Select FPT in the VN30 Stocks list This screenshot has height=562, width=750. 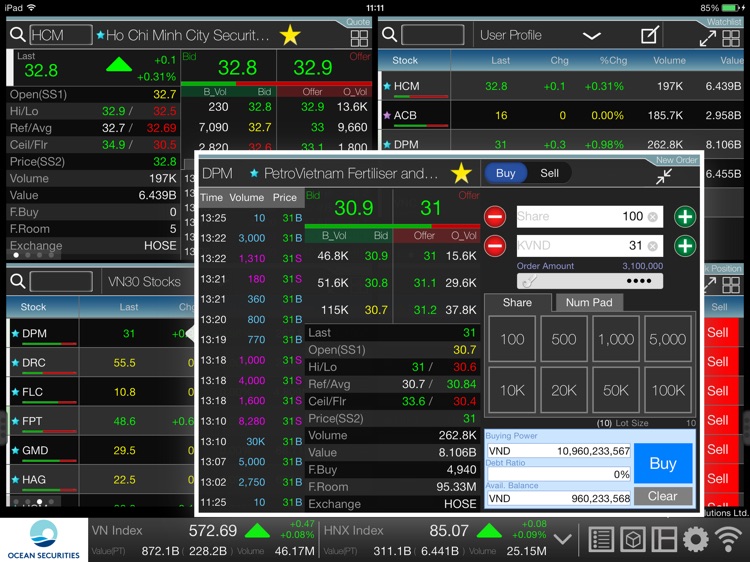[101, 421]
